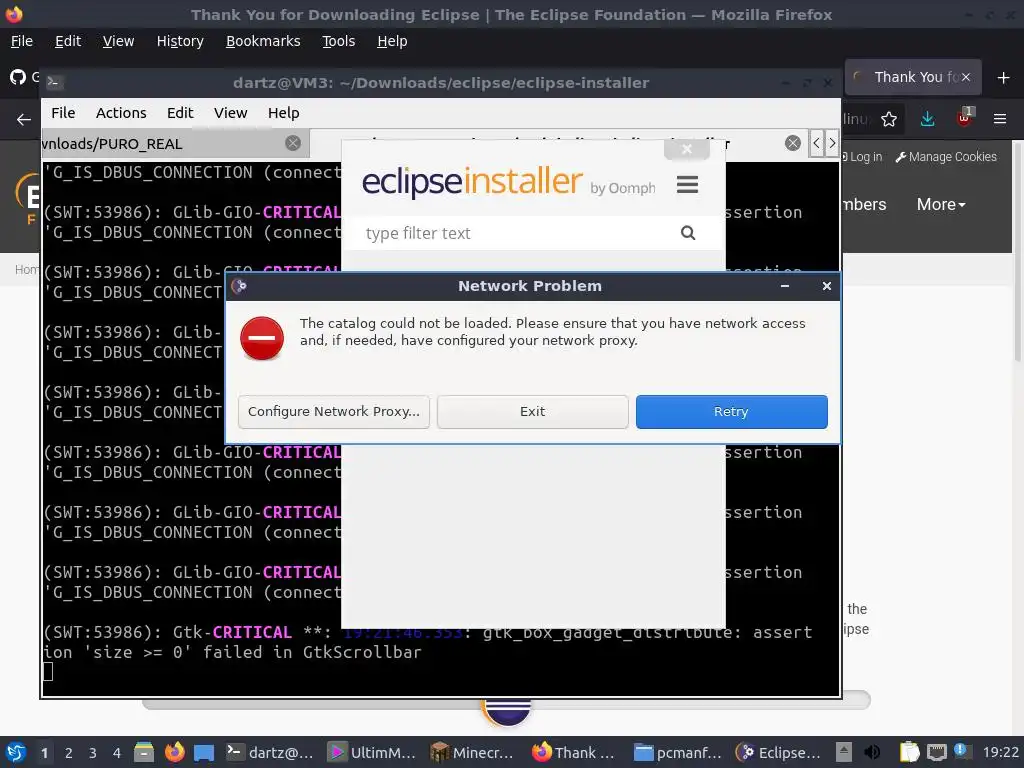
Task: Open the clipboard manager tray icon
Action: click(x=908, y=752)
